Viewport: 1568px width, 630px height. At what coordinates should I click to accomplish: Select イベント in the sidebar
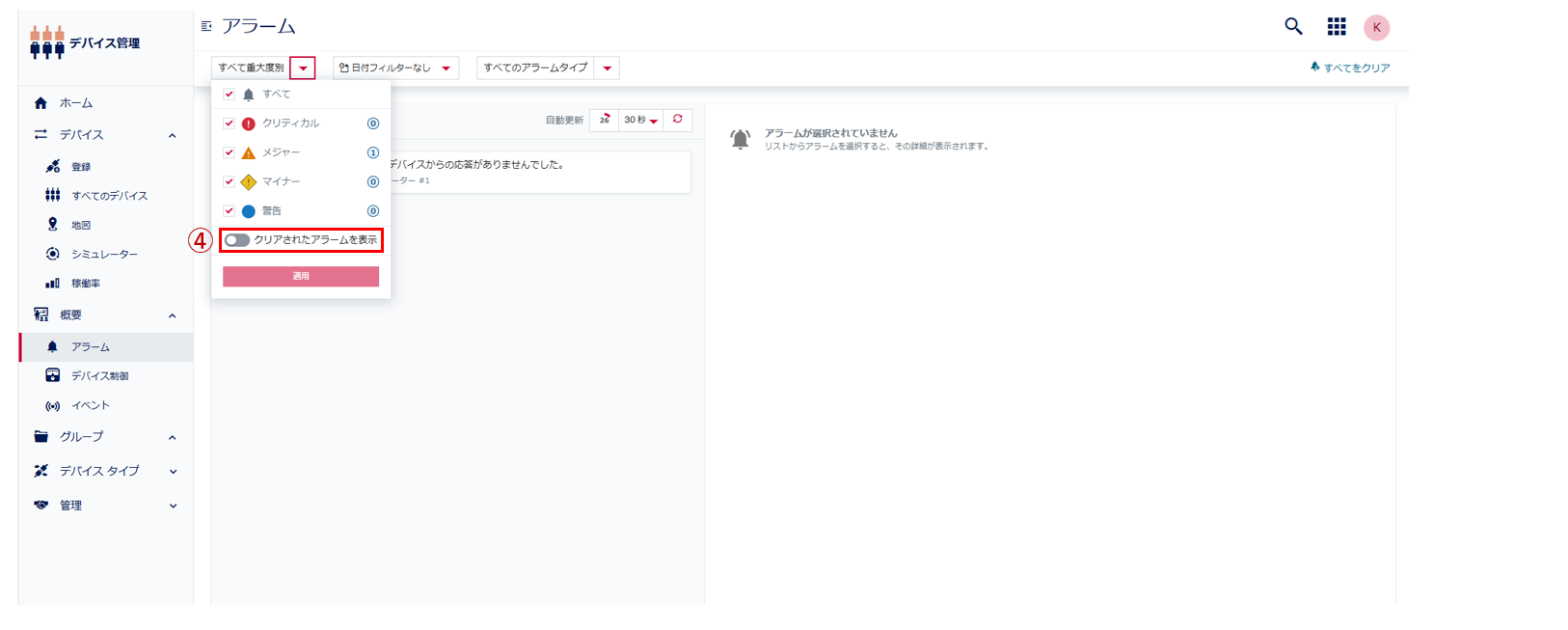coord(90,406)
